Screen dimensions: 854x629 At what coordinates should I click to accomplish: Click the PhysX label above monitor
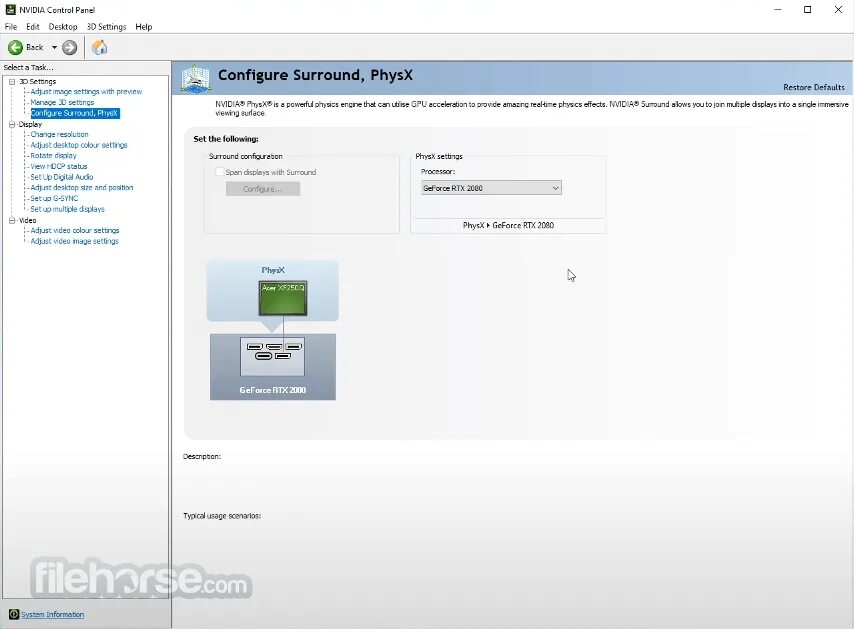(x=273, y=270)
